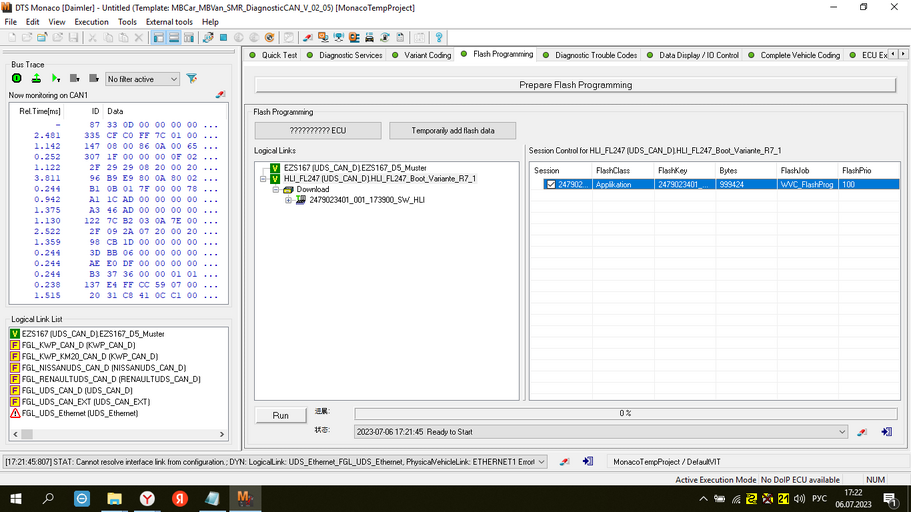
Task: Switch to the Diagnostic Trouble Codes tab
Action: [x=590, y=55]
